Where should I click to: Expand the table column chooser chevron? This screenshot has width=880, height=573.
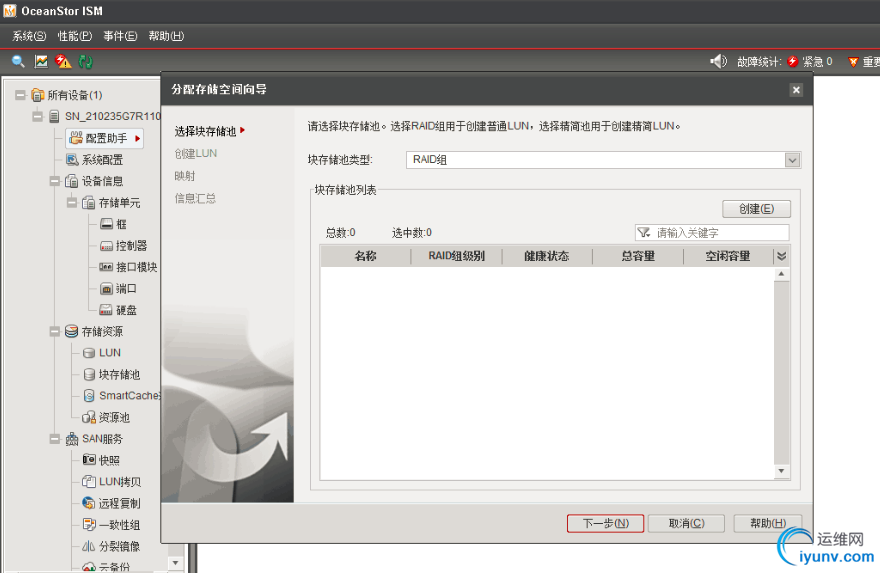coord(781,256)
